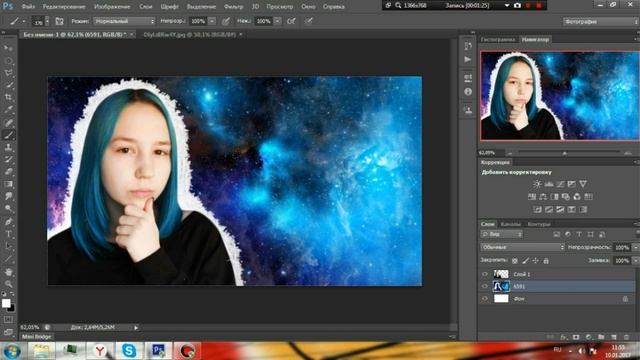Image resolution: width=640 pixels, height=360 pixels.
Task: Toggle lock position
Action: [x=536, y=260]
